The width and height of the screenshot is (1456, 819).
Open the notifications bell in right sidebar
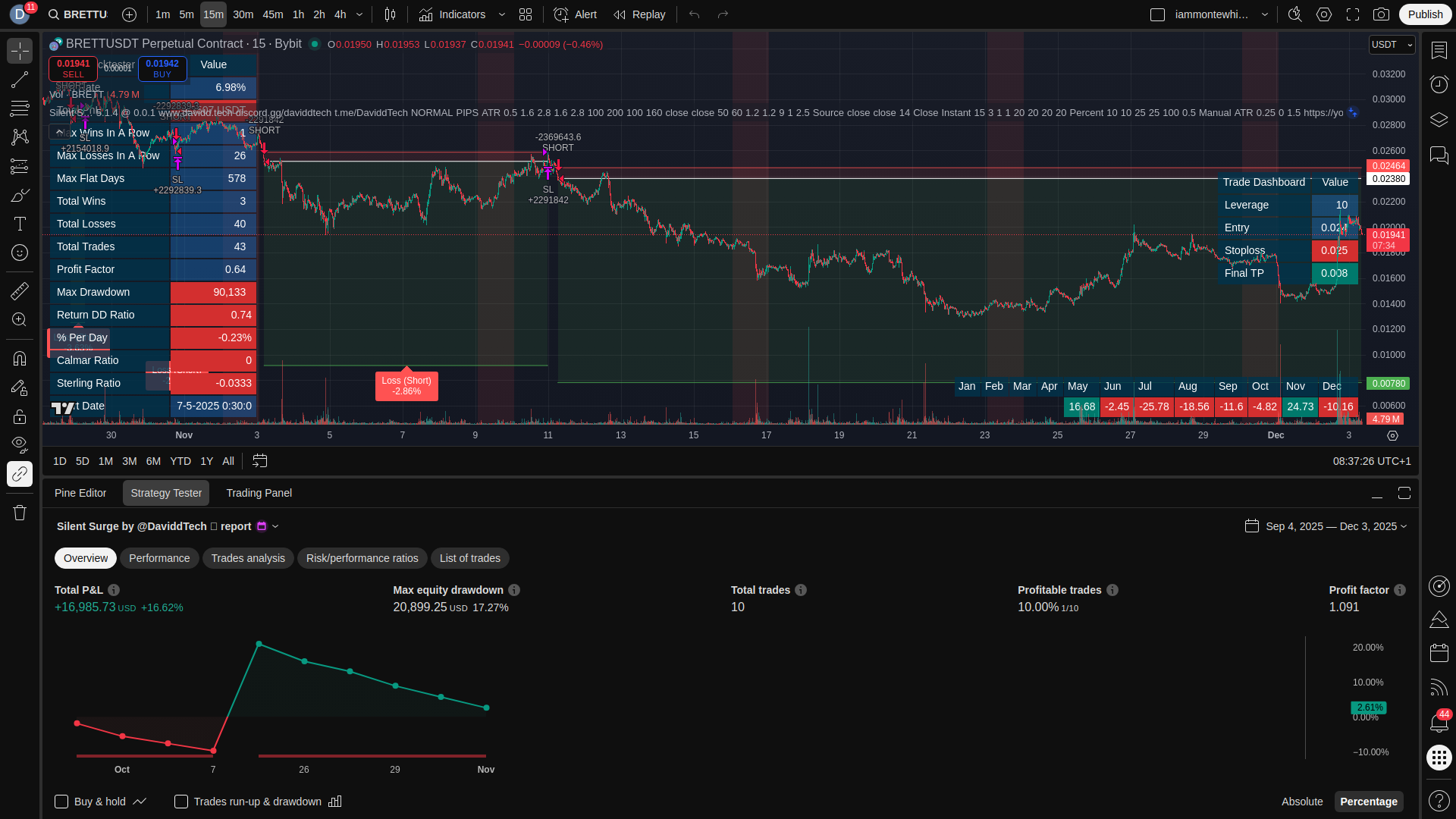point(1439,723)
